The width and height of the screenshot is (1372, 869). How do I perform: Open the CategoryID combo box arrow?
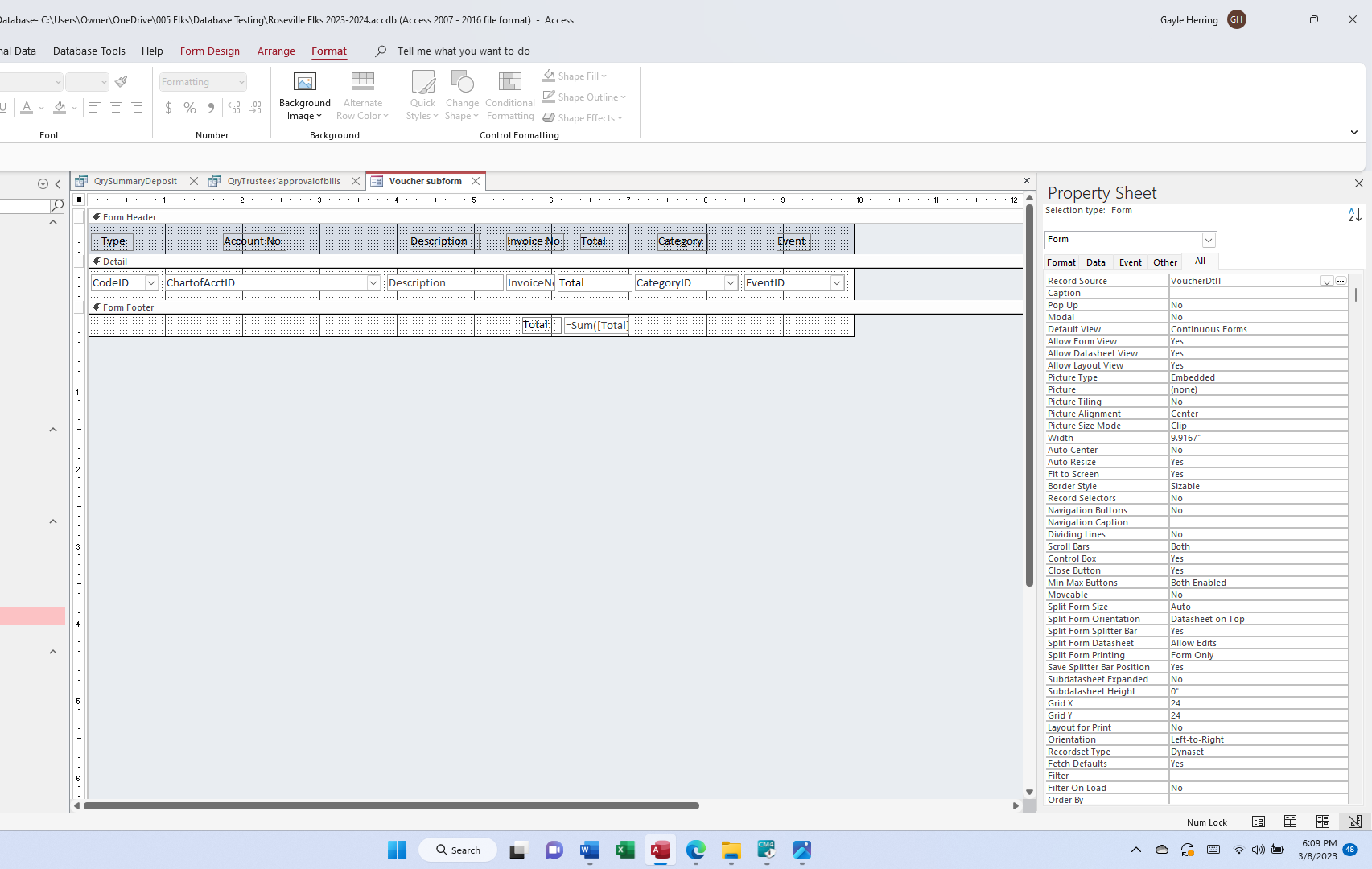(730, 282)
